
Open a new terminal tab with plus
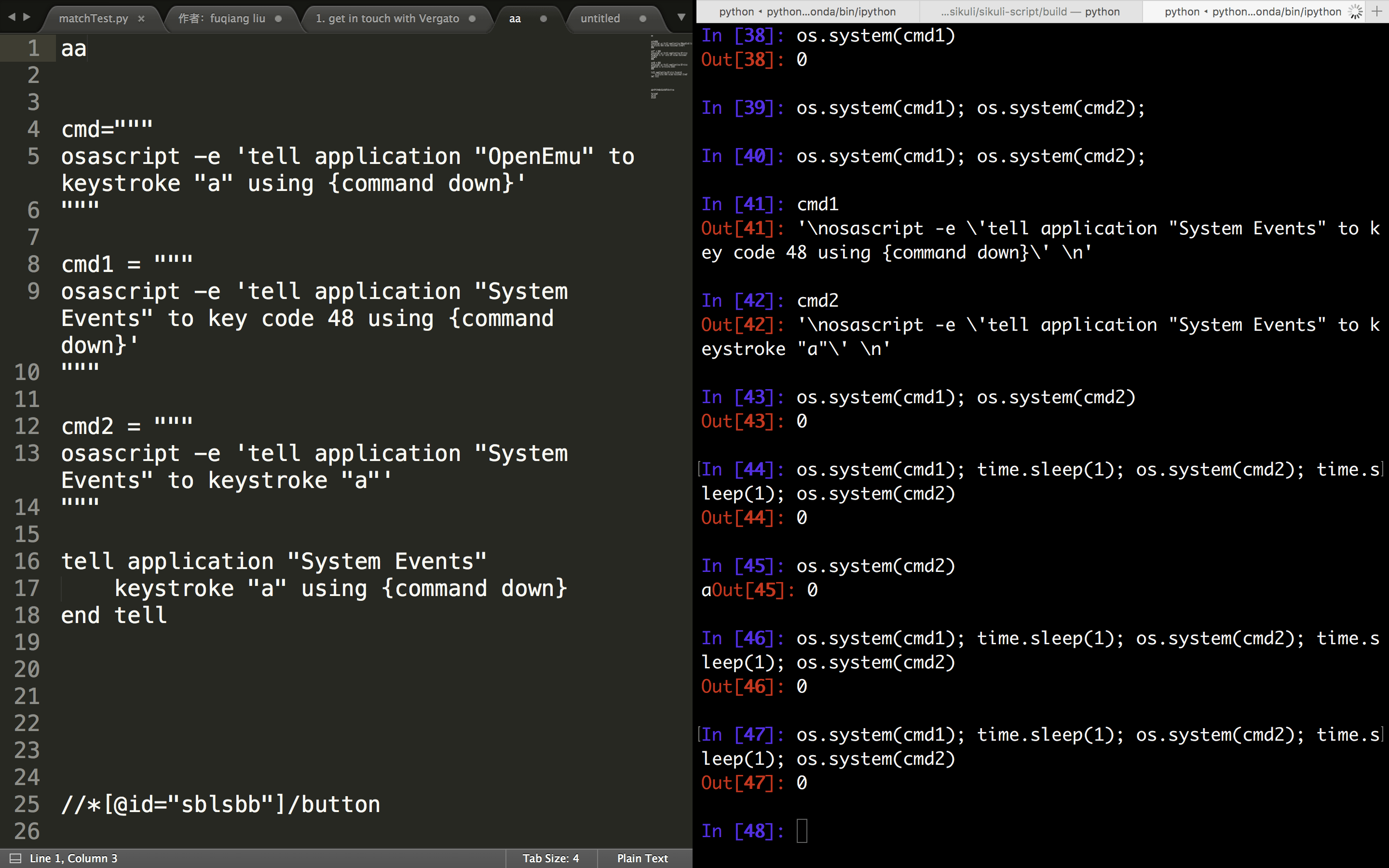click(x=1376, y=11)
